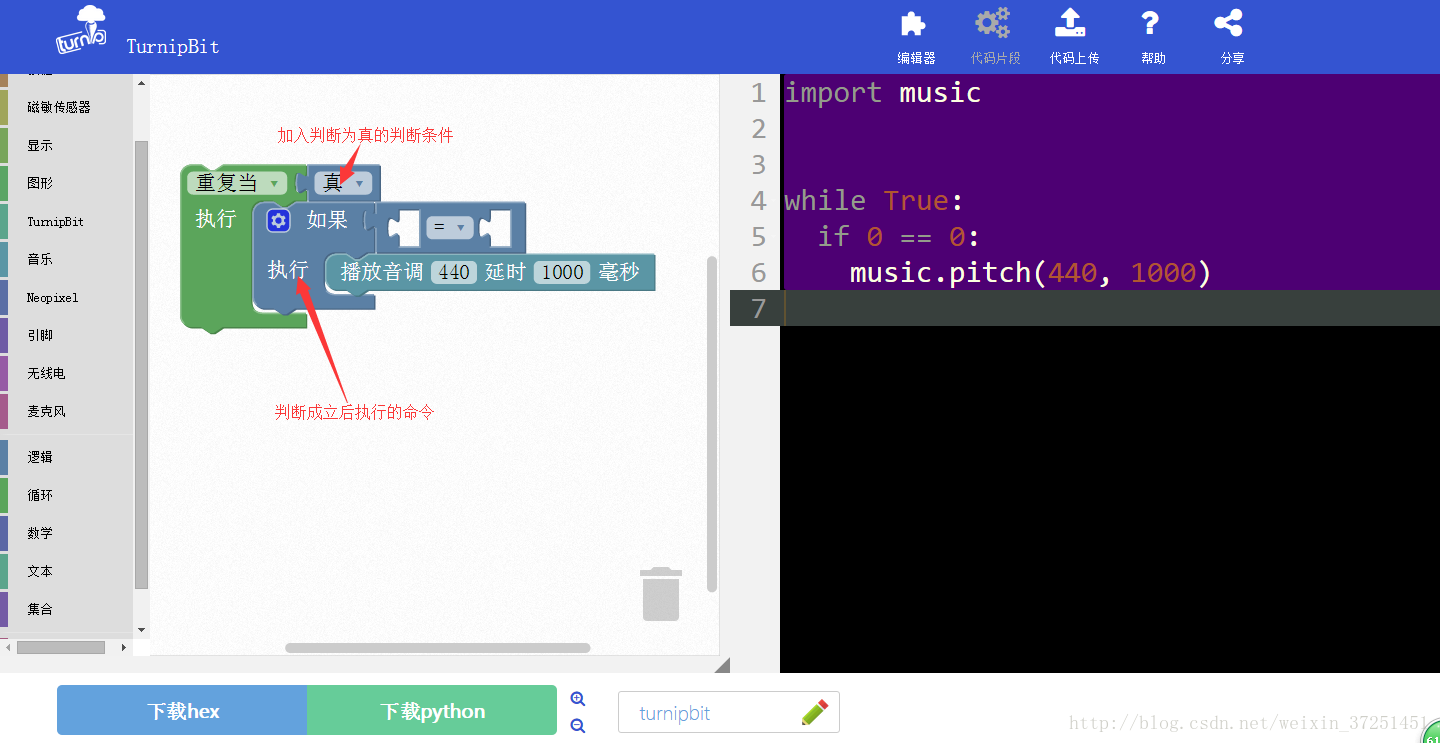Click the toolbox scroll up arrow
The width and height of the screenshot is (1440, 743).
(141, 83)
